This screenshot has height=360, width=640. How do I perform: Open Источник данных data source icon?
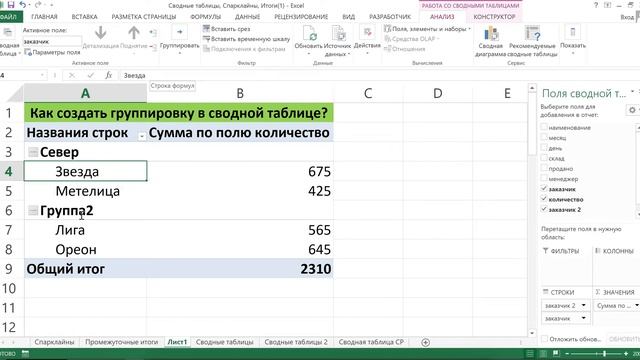point(338,33)
